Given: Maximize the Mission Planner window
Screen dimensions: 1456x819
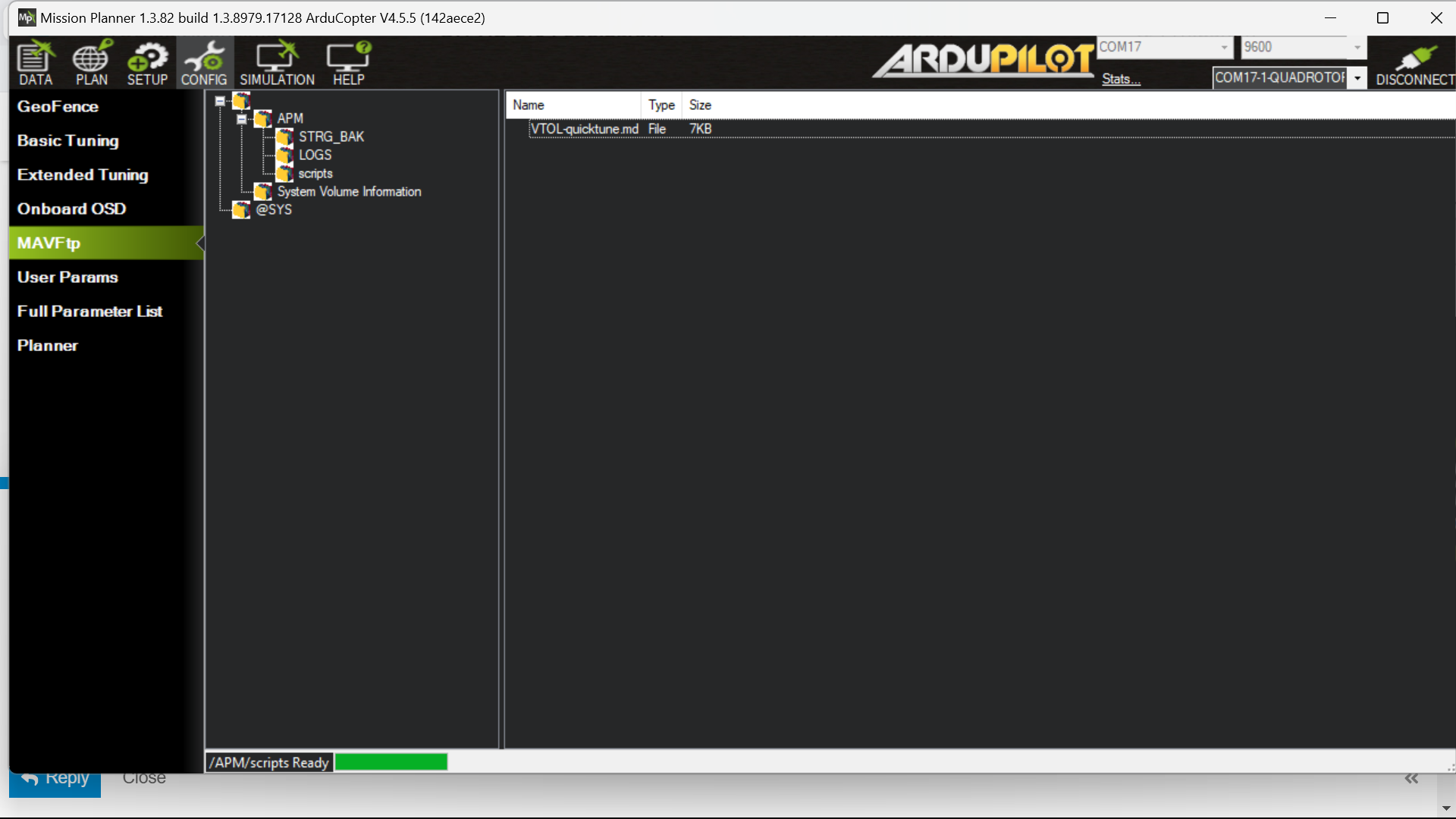Looking at the screenshot, I should [x=1382, y=17].
